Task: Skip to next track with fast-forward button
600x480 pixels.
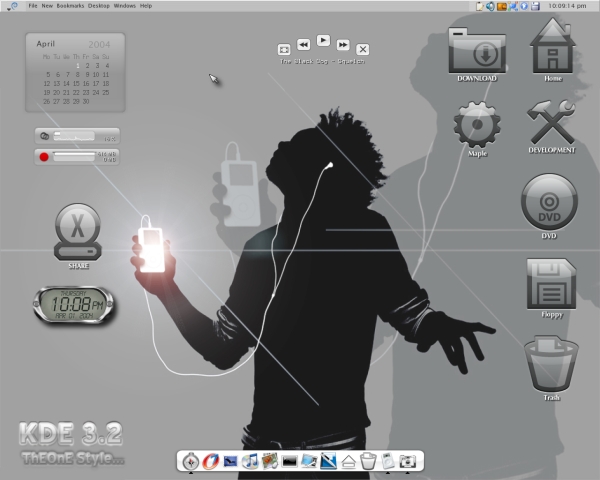Action: [343, 45]
